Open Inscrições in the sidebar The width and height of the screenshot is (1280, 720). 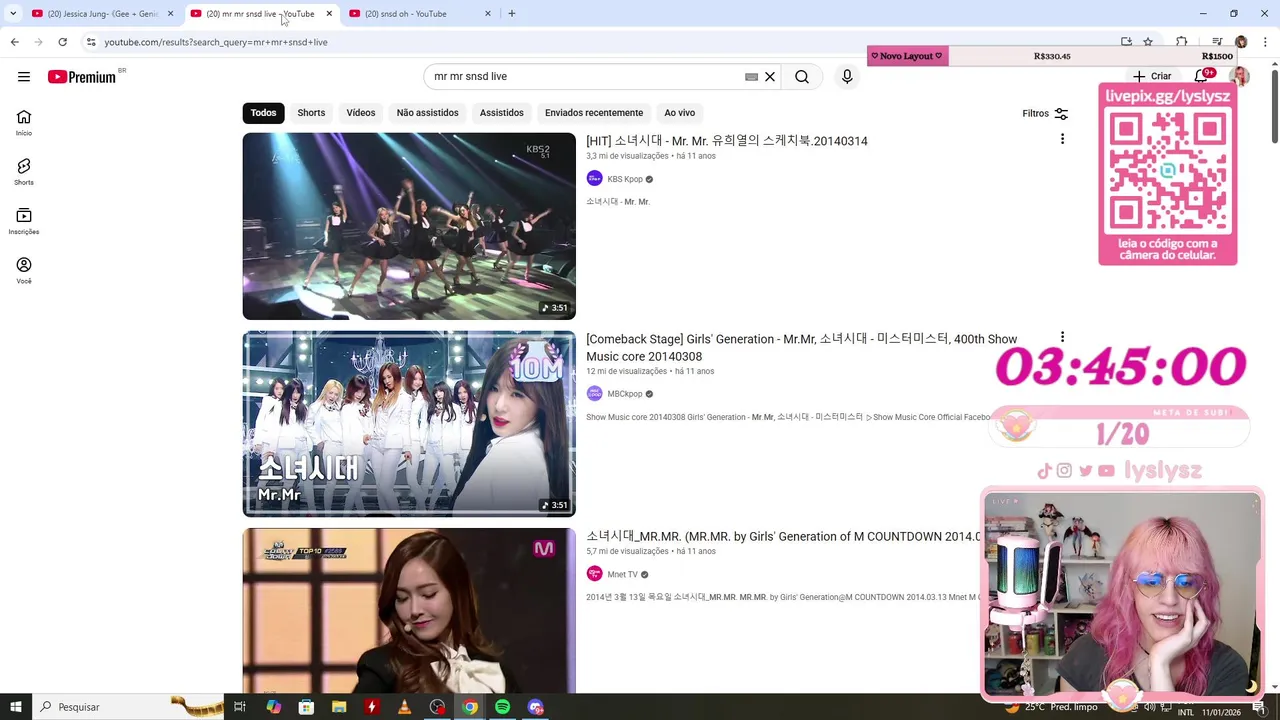24,221
